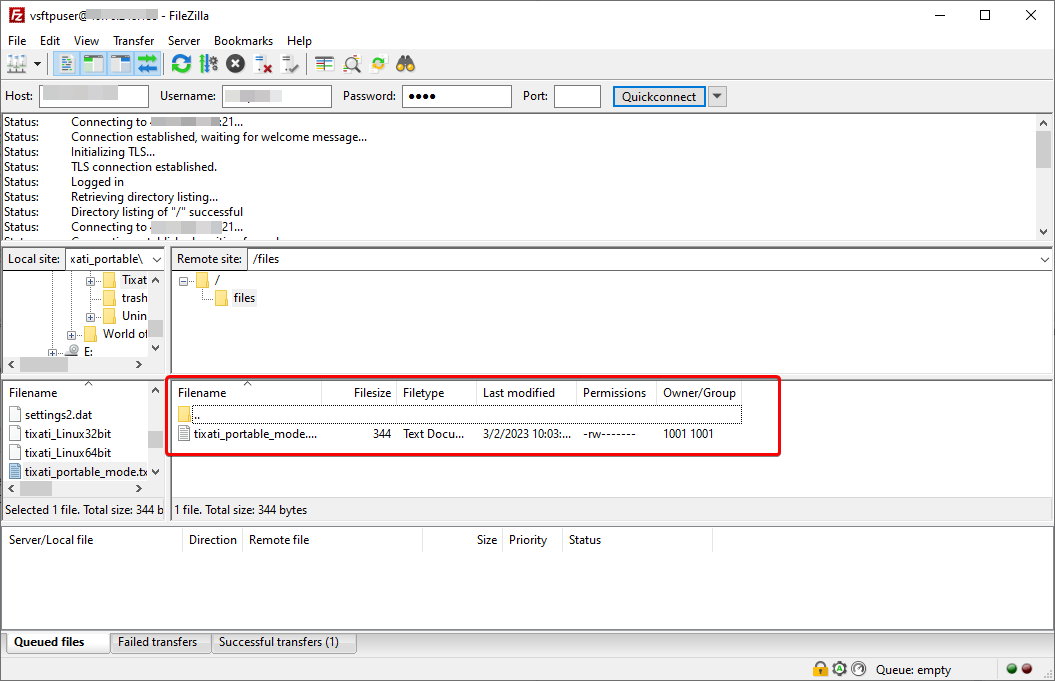
Task: Select the remote tixati_portable_mode file
Action: coord(255,433)
